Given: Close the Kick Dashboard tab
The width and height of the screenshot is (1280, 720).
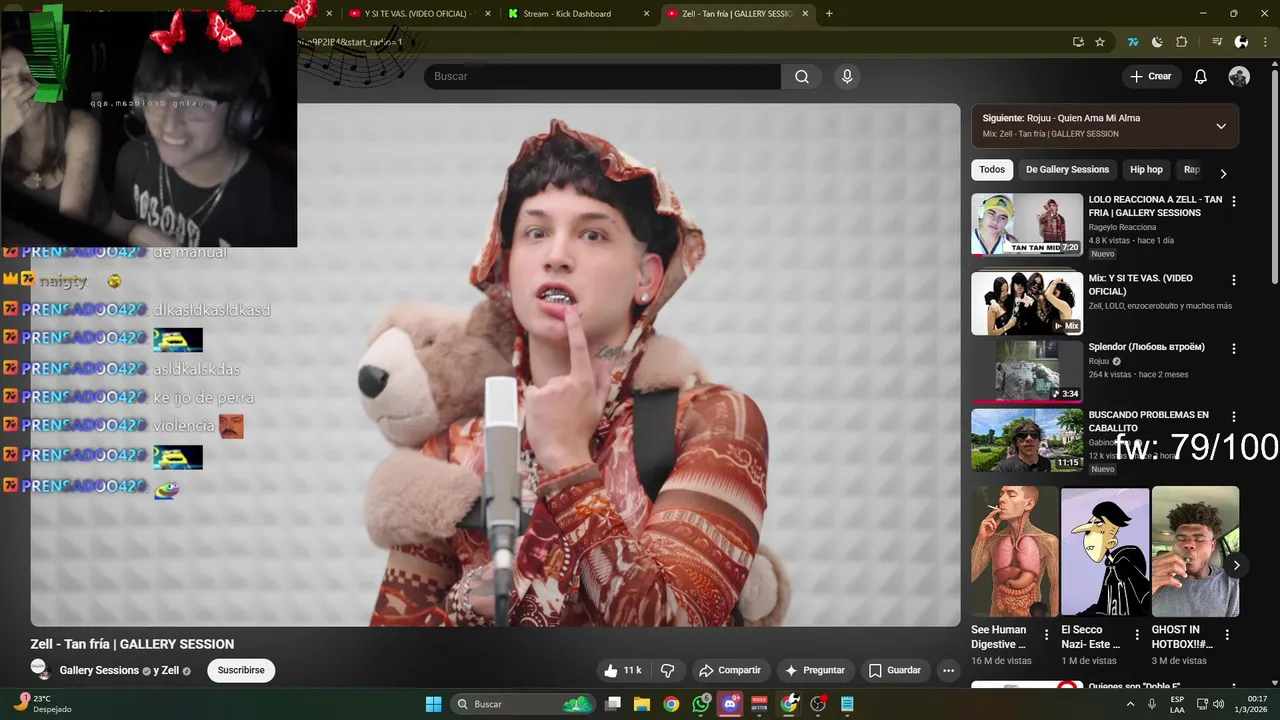Looking at the screenshot, I should coord(646,14).
